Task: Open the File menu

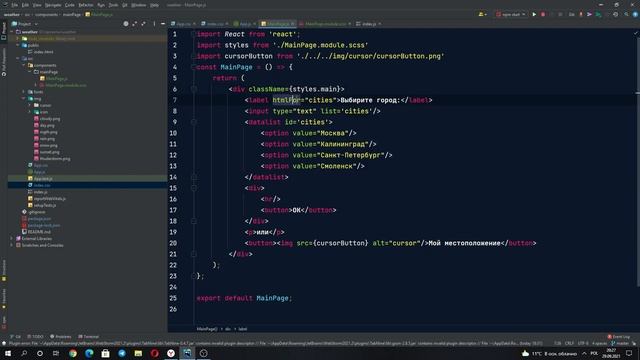Action: [x=15, y=5]
